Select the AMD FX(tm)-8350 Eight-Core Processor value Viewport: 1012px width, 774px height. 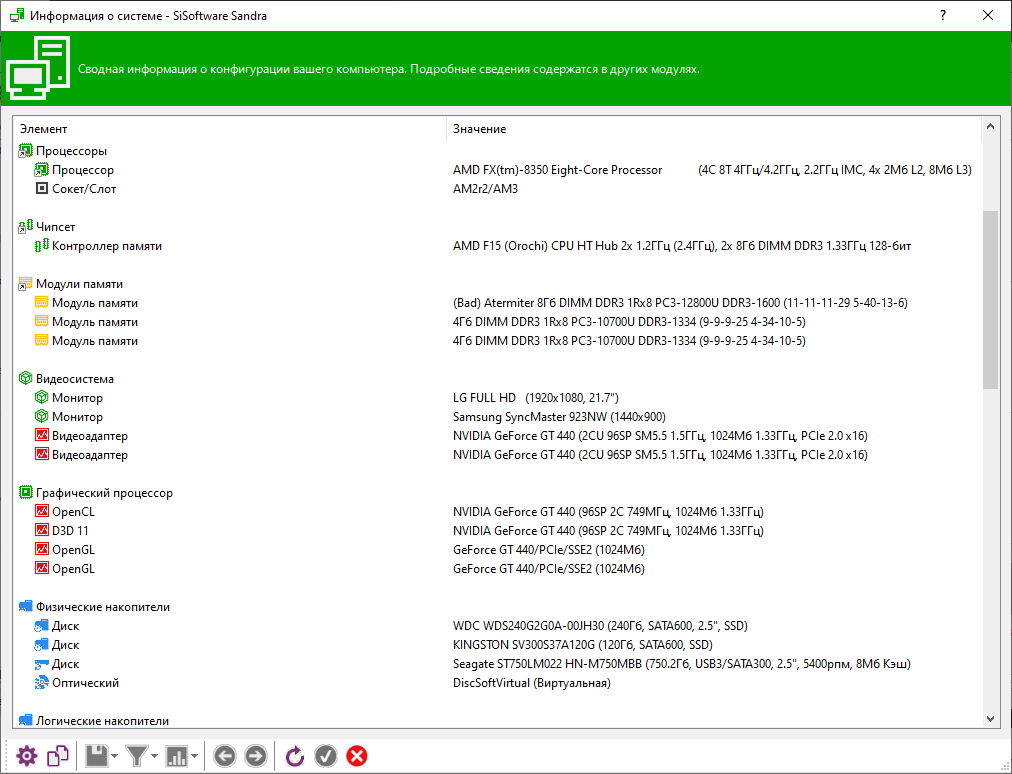pyautogui.click(x=558, y=170)
